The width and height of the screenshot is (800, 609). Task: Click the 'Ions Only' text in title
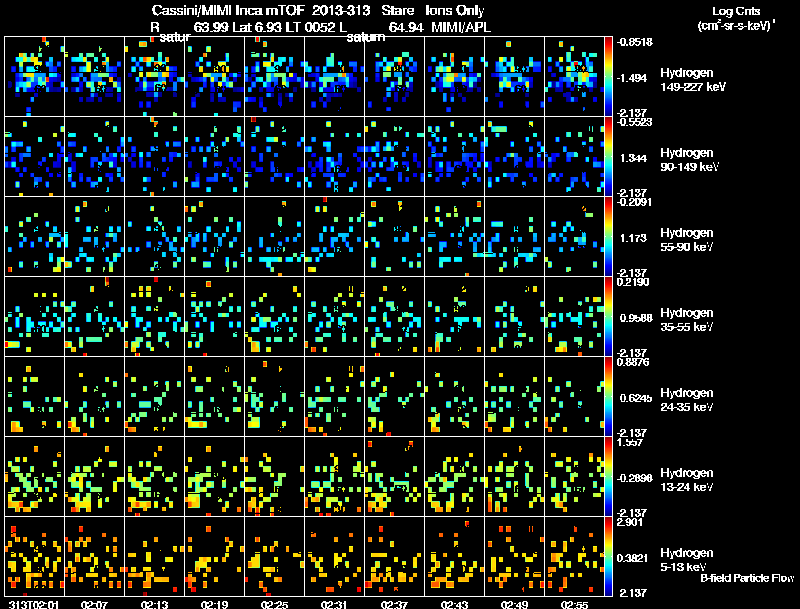click(455, 11)
